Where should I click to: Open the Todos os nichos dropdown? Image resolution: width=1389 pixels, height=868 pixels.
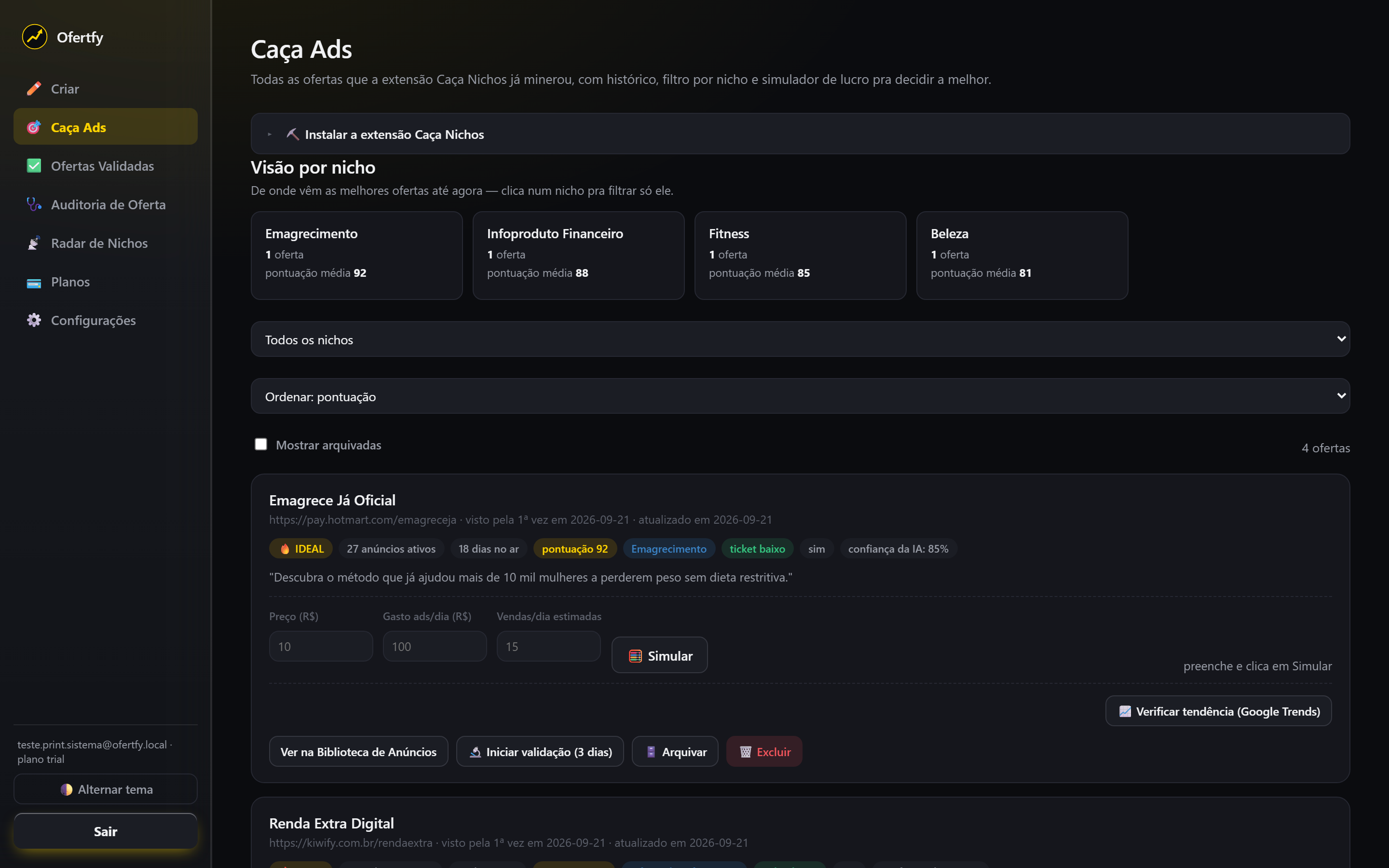pyautogui.click(x=800, y=339)
